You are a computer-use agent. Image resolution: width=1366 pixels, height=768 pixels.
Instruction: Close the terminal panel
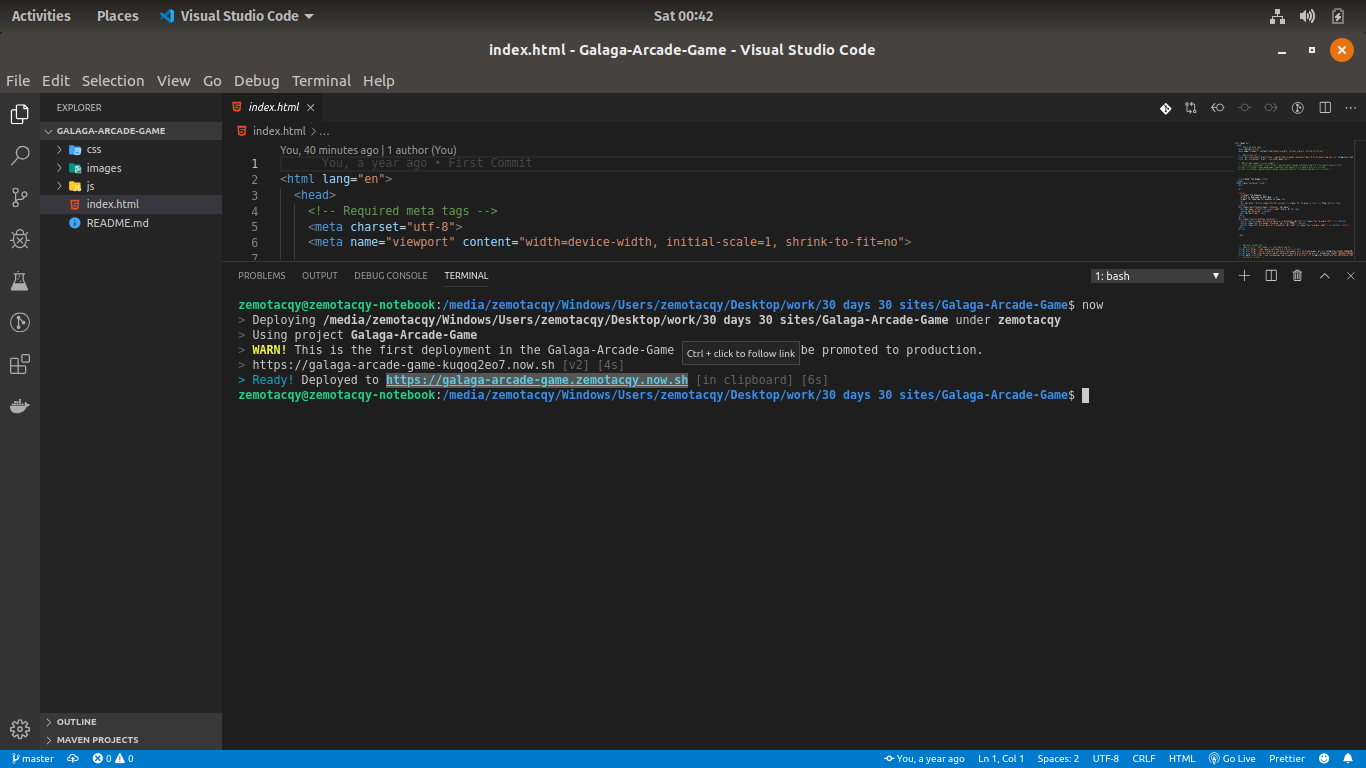1350,275
